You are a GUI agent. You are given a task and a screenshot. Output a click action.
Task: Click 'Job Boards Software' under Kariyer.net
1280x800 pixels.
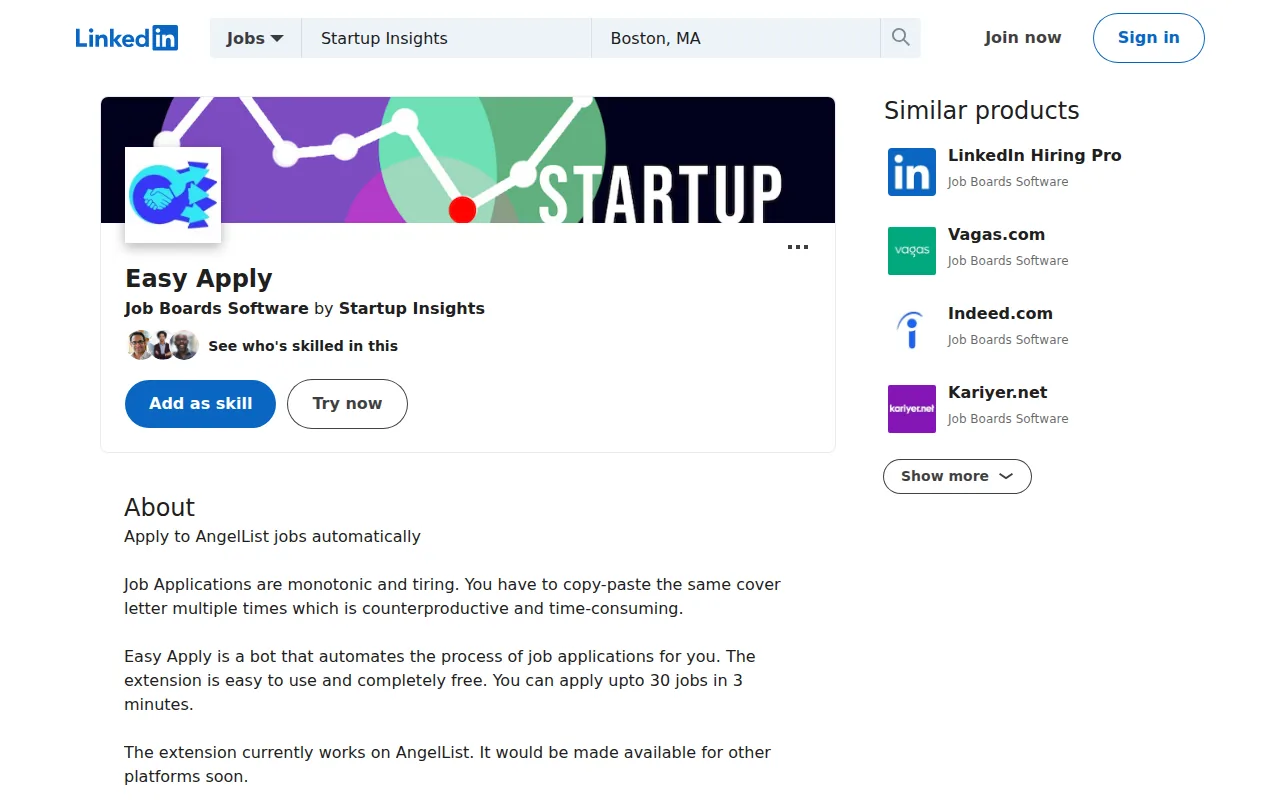click(1008, 419)
